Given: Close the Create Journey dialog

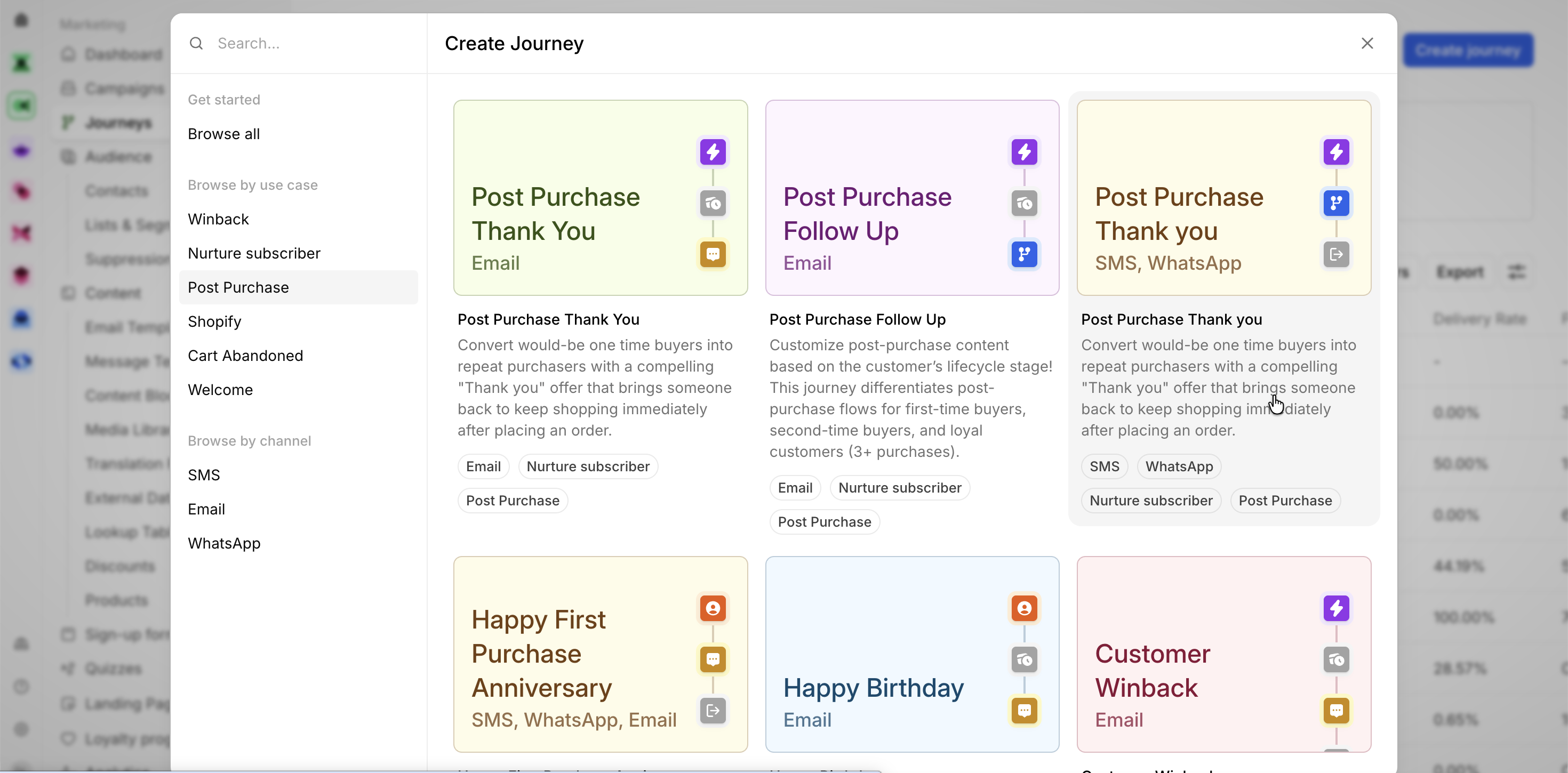Looking at the screenshot, I should [1367, 43].
